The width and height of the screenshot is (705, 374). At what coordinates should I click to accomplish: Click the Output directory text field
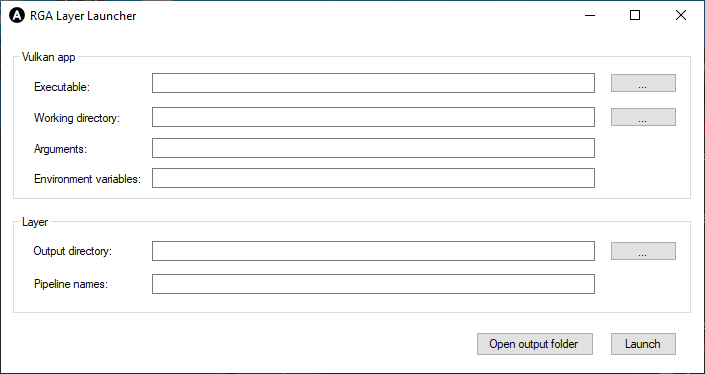[x=373, y=251]
